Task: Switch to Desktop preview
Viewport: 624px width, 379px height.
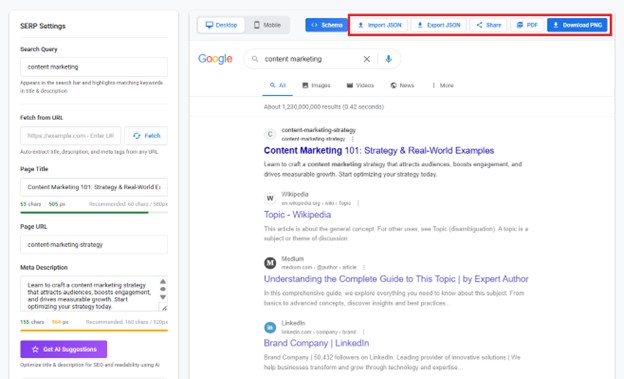Action: pyautogui.click(x=221, y=25)
